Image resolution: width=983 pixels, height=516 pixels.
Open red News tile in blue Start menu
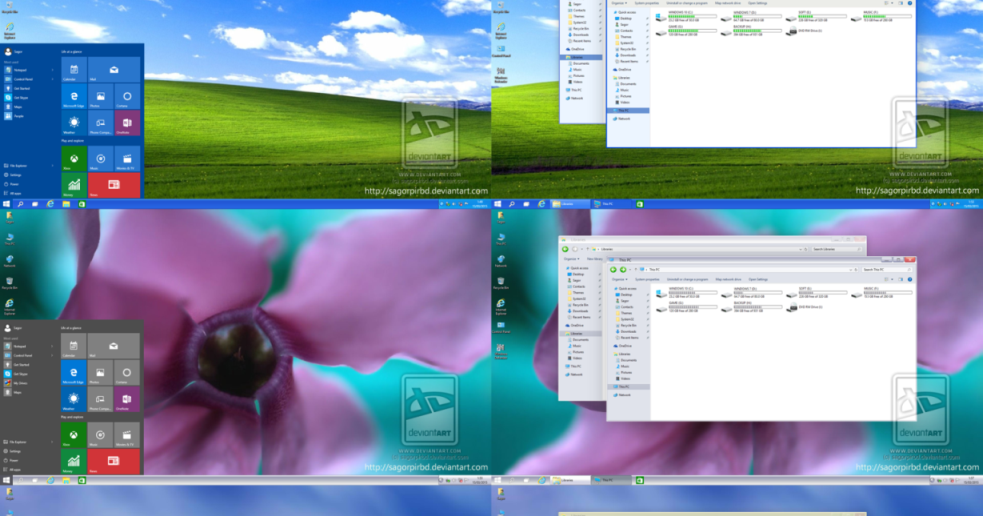click(x=113, y=186)
